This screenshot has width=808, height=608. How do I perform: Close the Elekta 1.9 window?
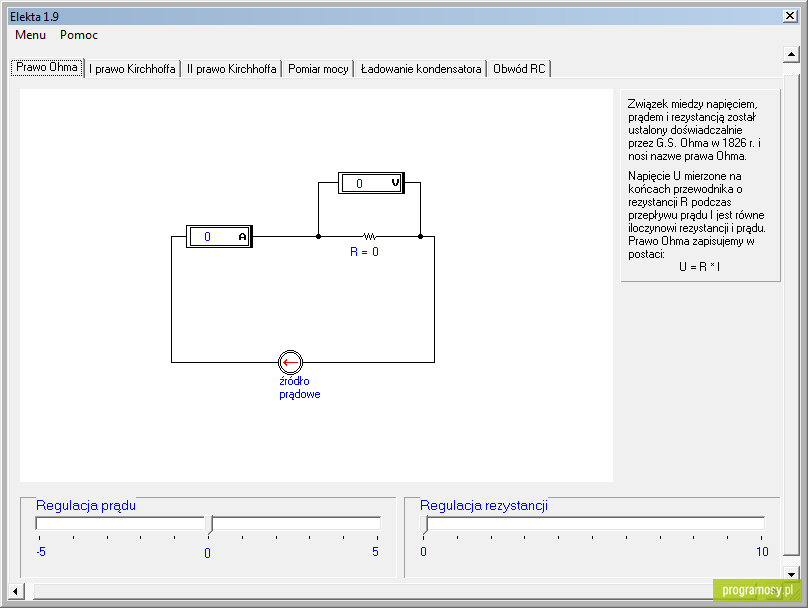tap(790, 16)
